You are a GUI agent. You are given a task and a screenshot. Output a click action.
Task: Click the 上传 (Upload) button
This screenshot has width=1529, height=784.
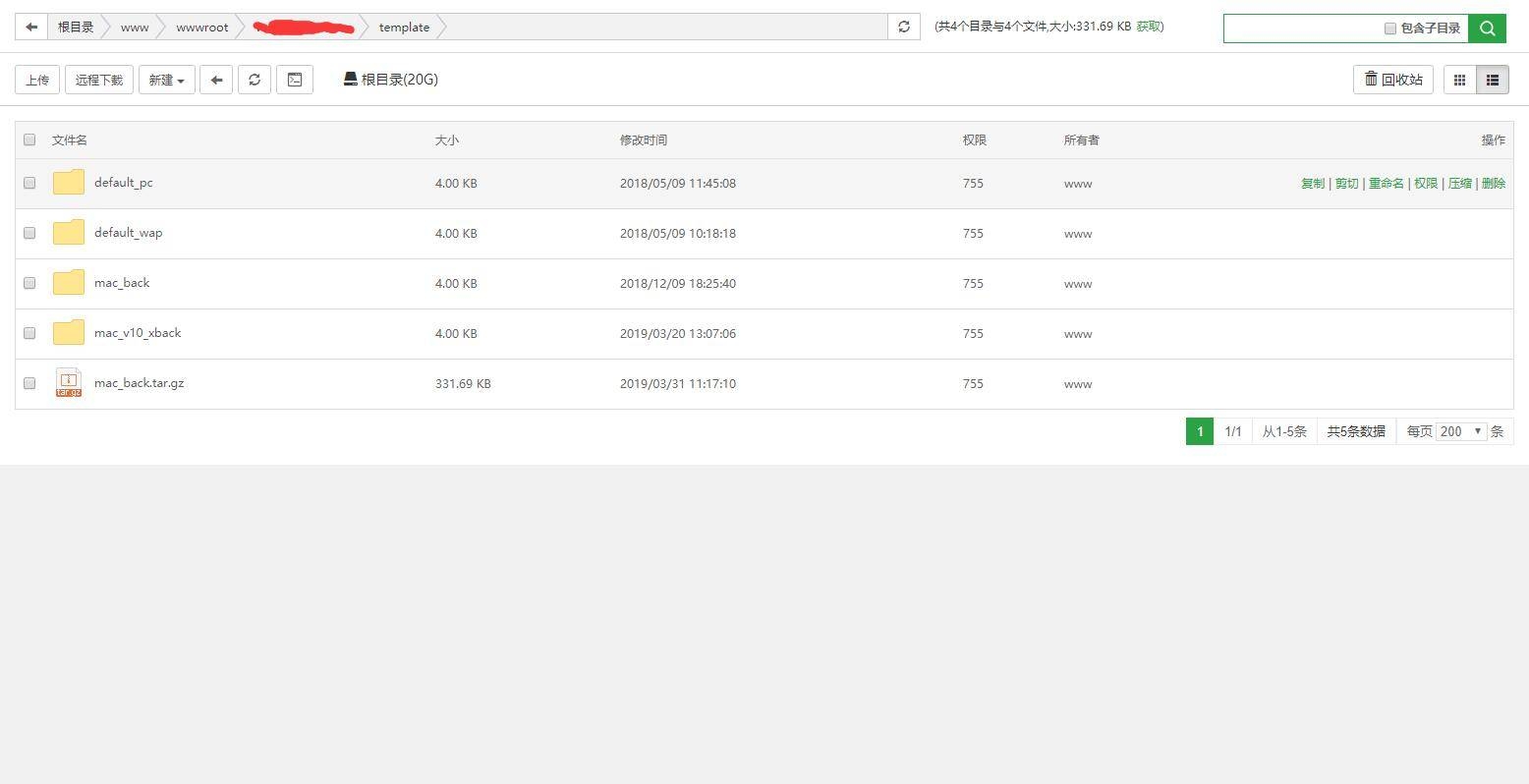point(37,80)
